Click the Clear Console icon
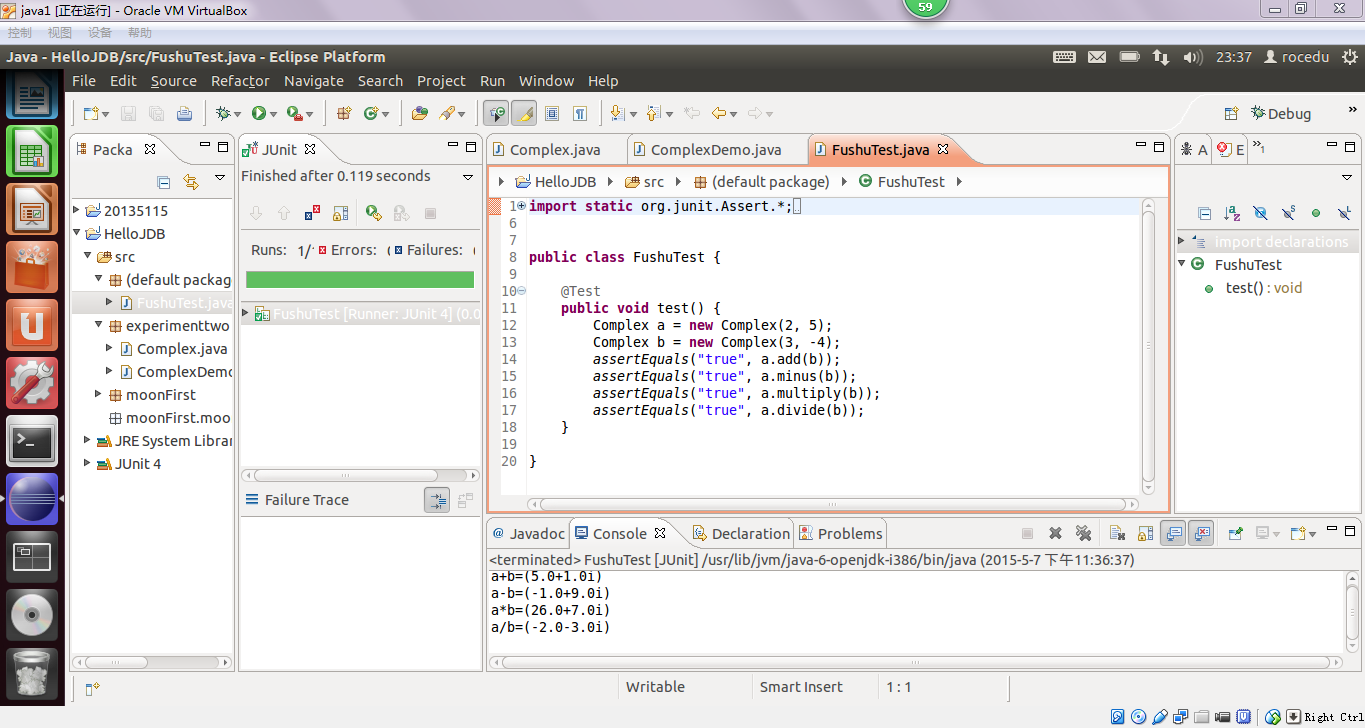 [1118, 534]
